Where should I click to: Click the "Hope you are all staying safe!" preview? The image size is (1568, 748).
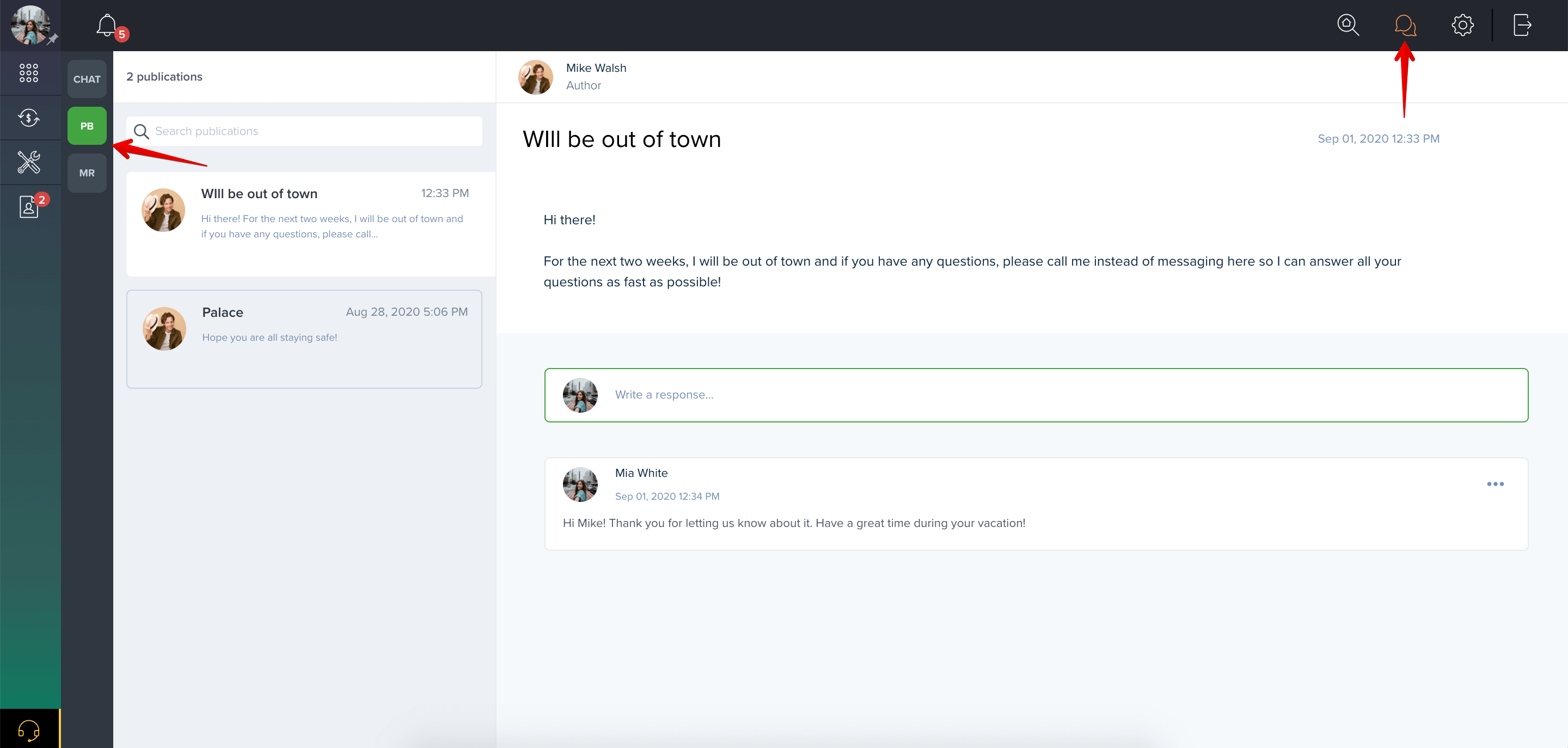tap(269, 337)
